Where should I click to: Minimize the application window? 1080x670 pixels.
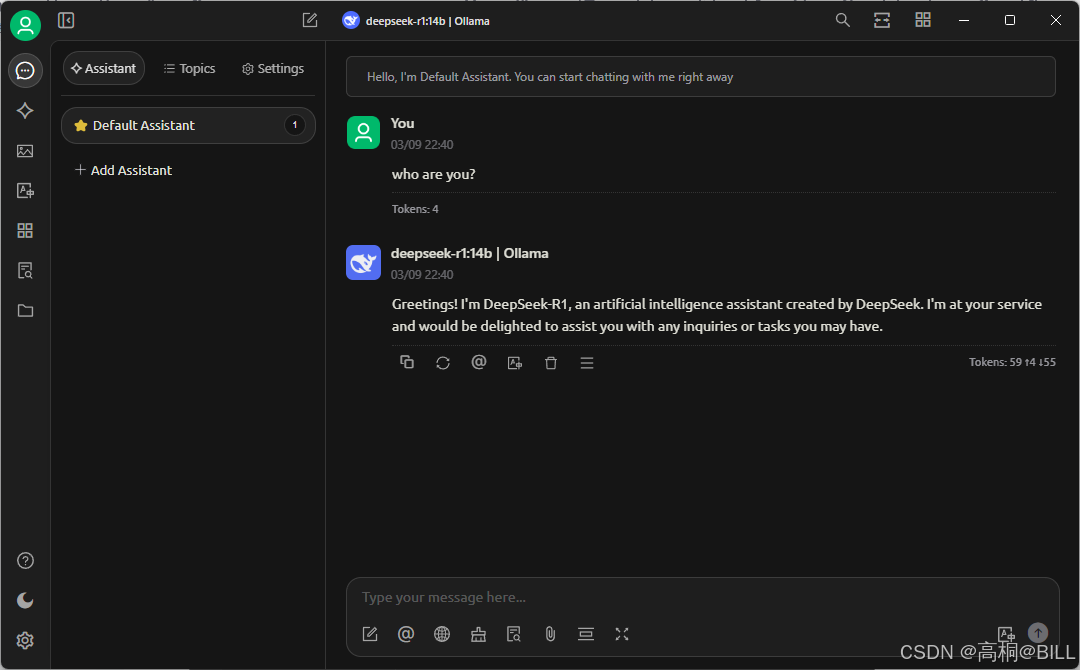tap(964, 21)
